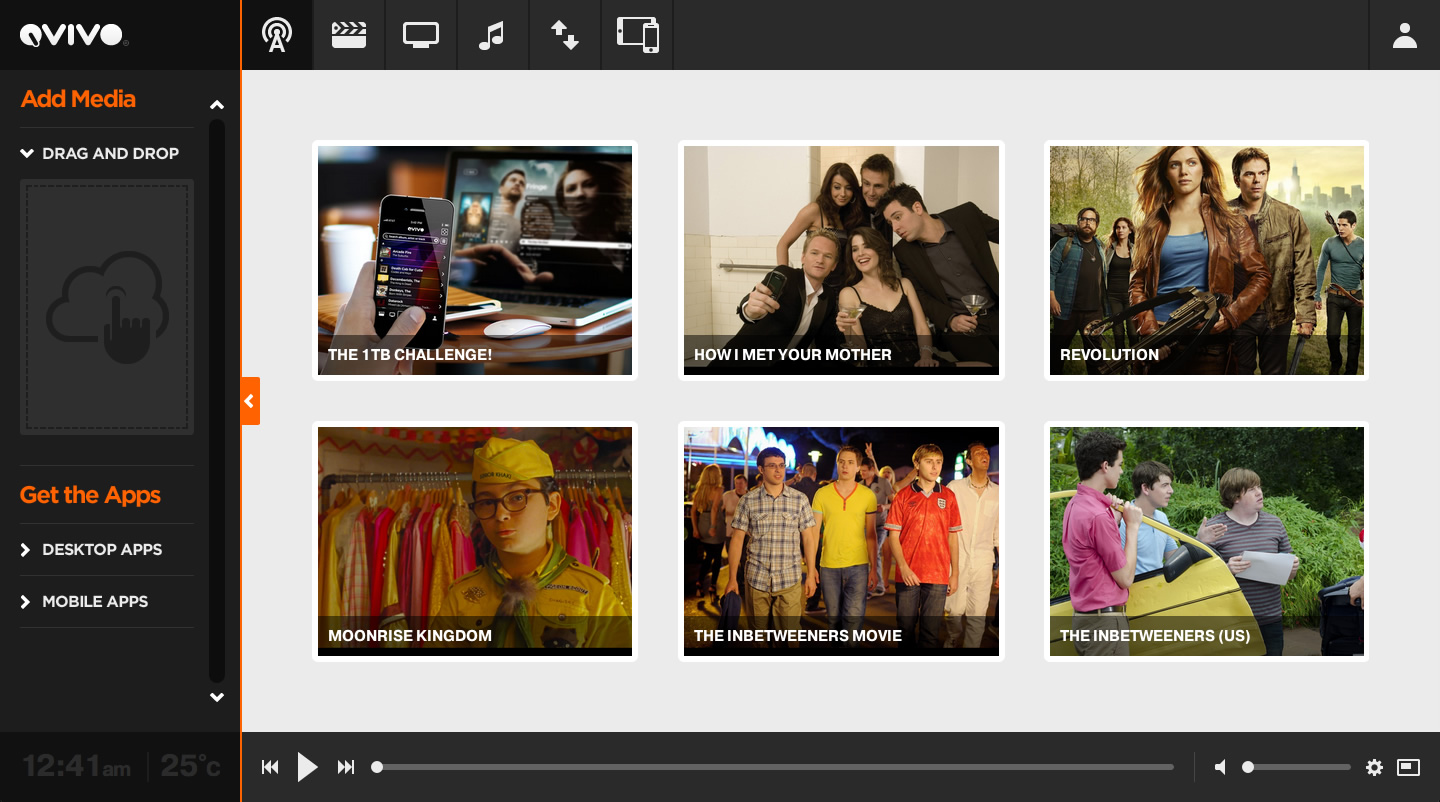
Task: Open the TV shows monitor icon
Action: click(x=421, y=35)
